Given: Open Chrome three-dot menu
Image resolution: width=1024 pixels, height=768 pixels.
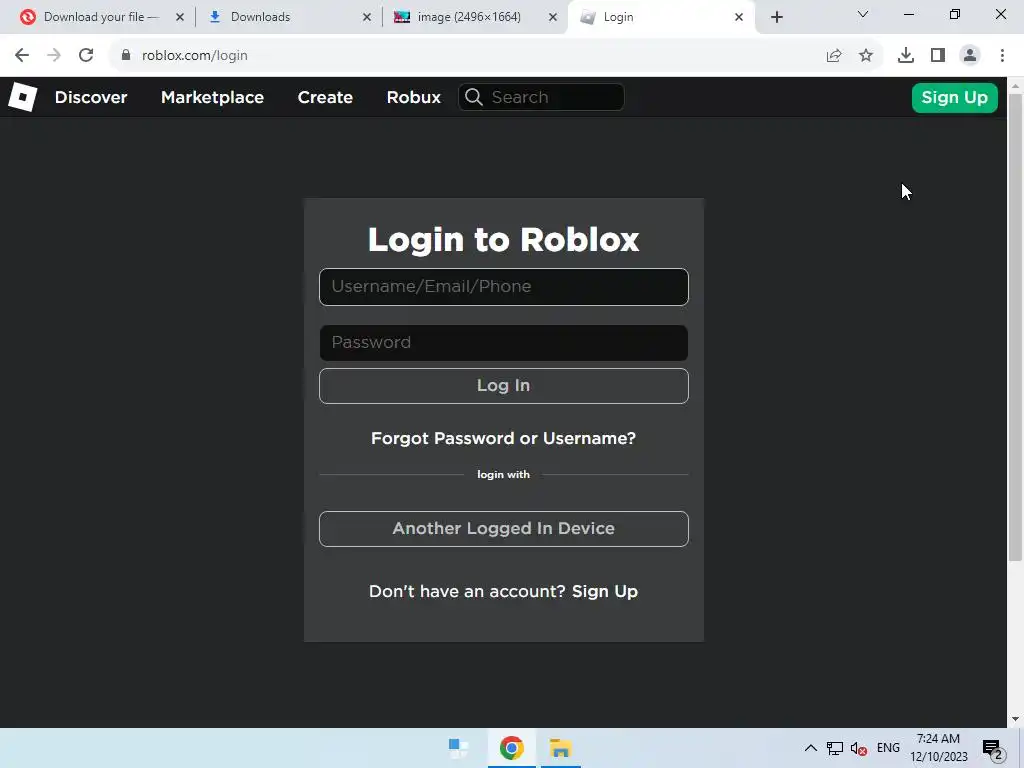Looking at the screenshot, I should [x=1002, y=56].
